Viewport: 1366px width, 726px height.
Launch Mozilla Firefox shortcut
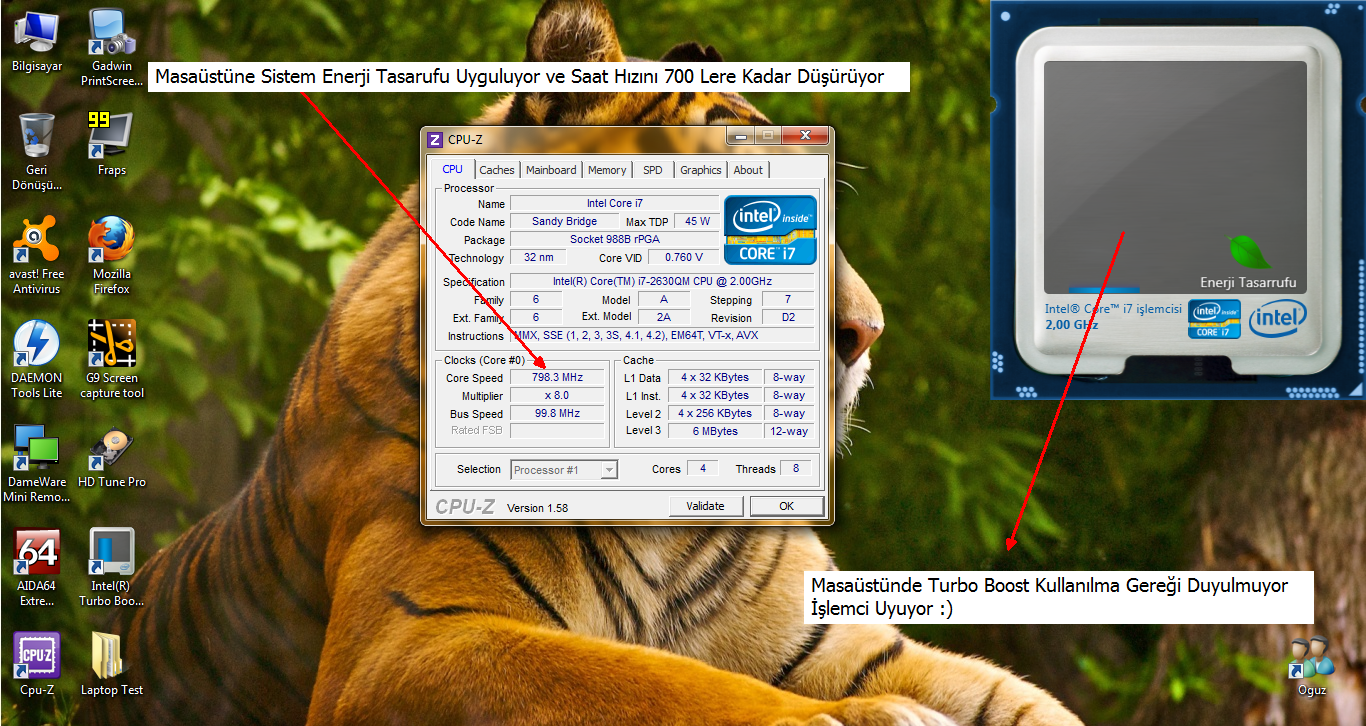pos(112,255)
